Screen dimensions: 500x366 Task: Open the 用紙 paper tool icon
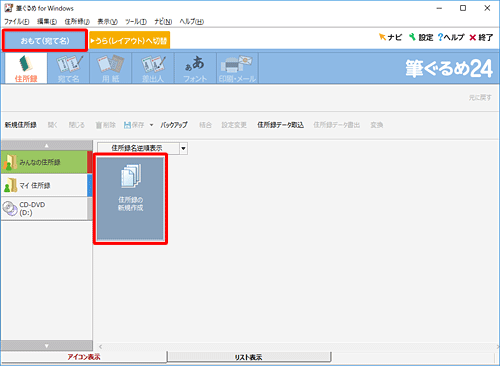point(111,68)
